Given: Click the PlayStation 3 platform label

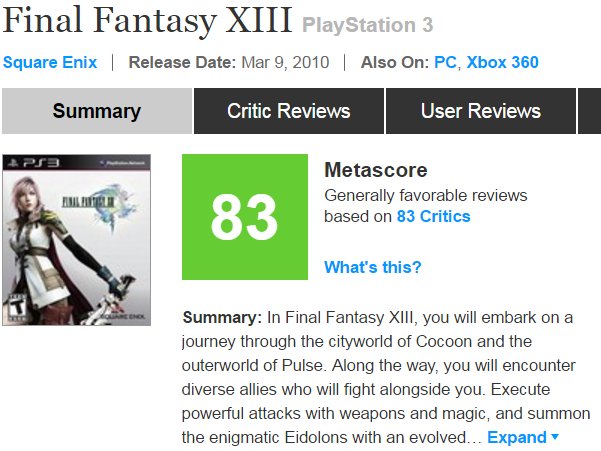Looking at the screenshot, I should 368,24.
